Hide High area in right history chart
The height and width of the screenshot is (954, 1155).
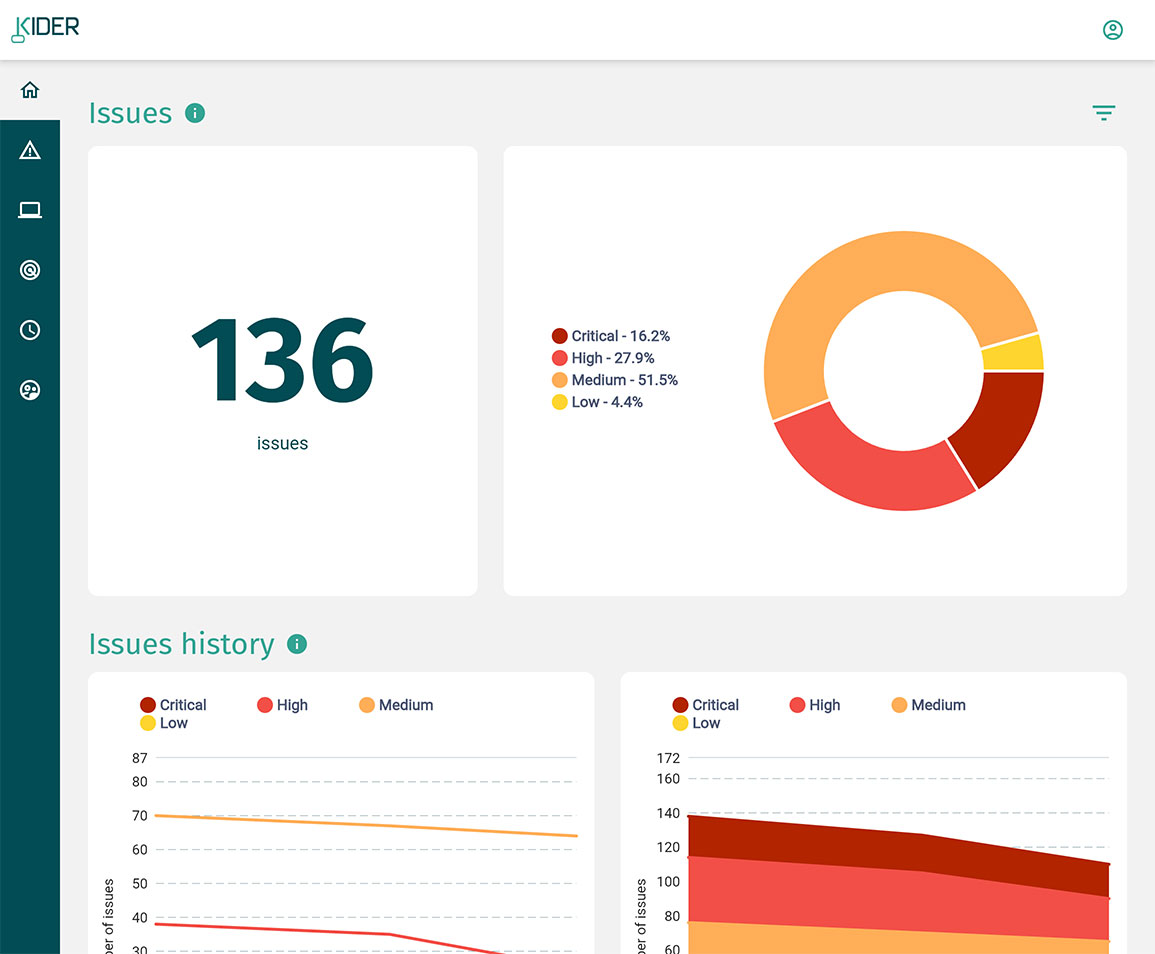(814, 705)
